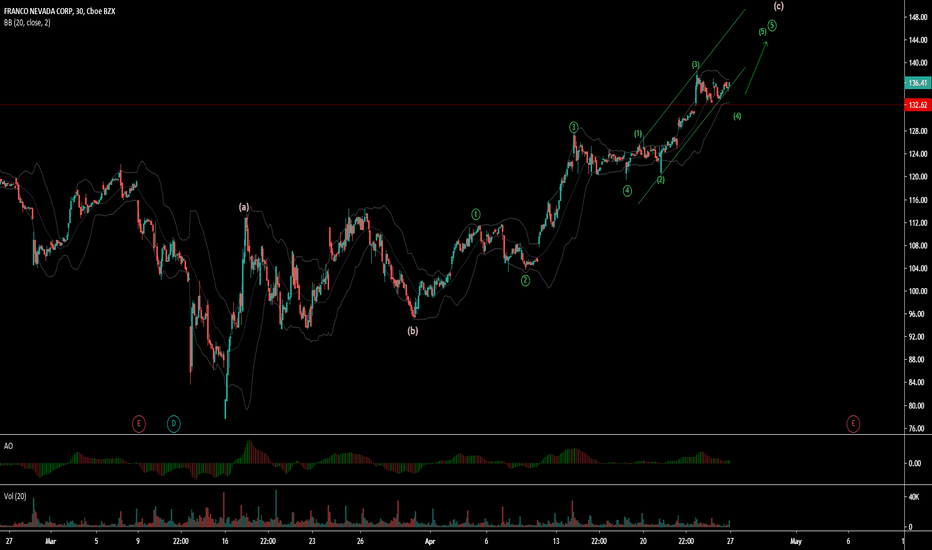Click the Apr label on the time axis

pyautogui.click(x=430, y=541)
